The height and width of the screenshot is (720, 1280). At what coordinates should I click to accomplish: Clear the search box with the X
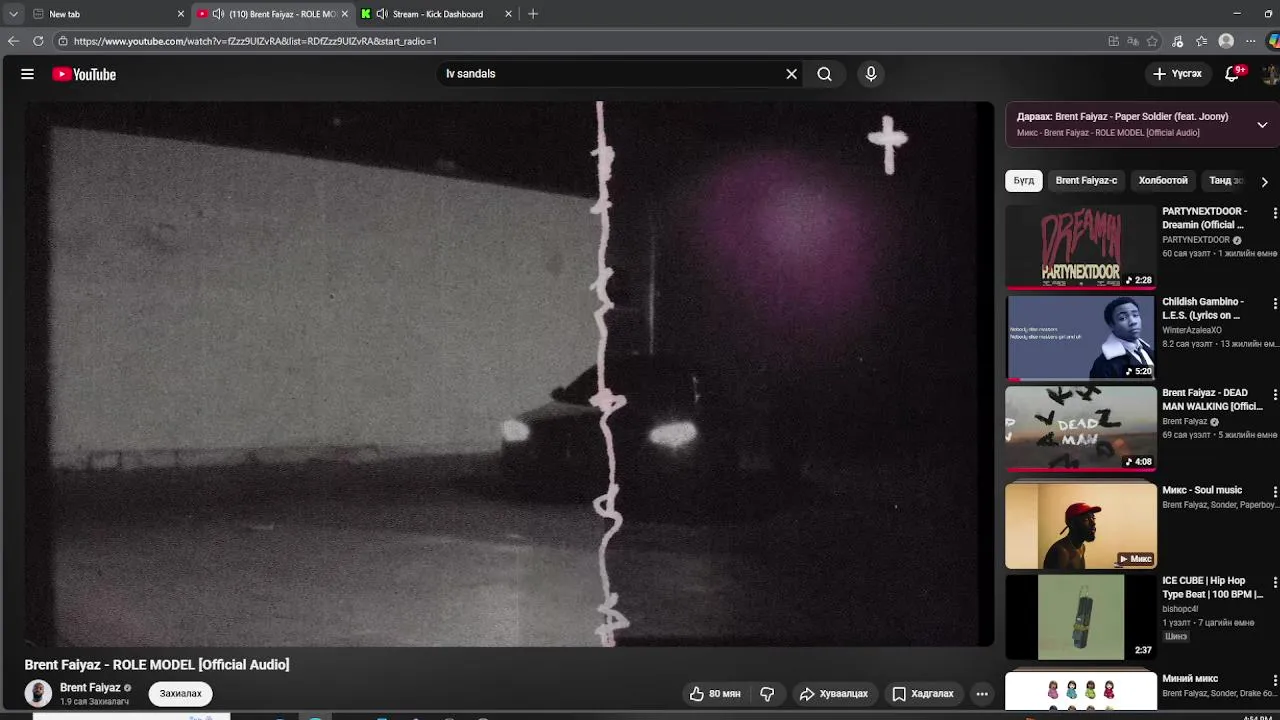pos(791,74)
